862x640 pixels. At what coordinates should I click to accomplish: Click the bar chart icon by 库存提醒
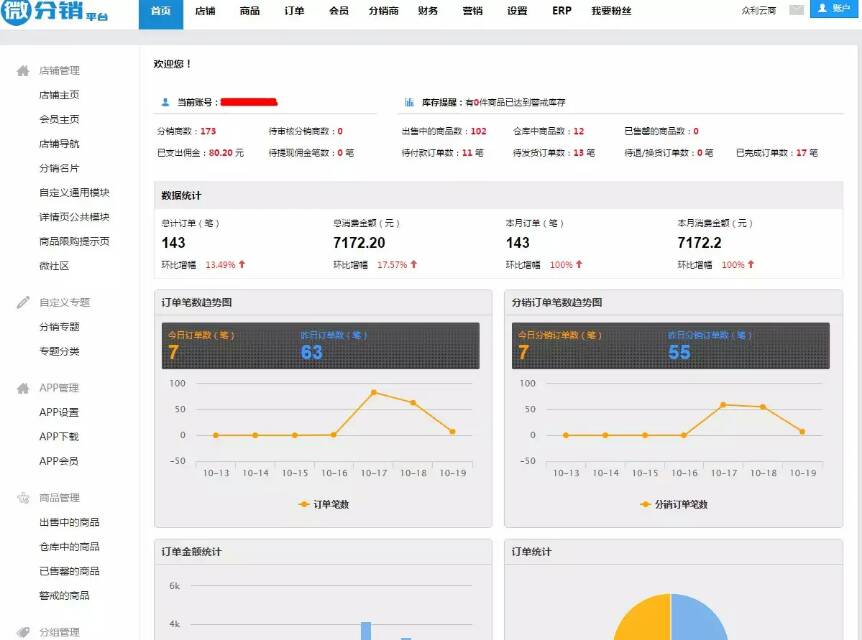click(410, 102)
